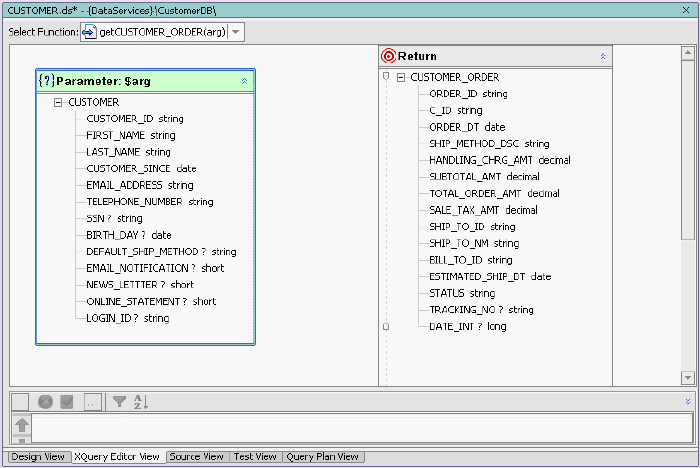This screenshot has width=700, height=468.
Task: Select ONLINE_STATEMENT ? short element
Action: pyautogui.click(x=151, y=301)
